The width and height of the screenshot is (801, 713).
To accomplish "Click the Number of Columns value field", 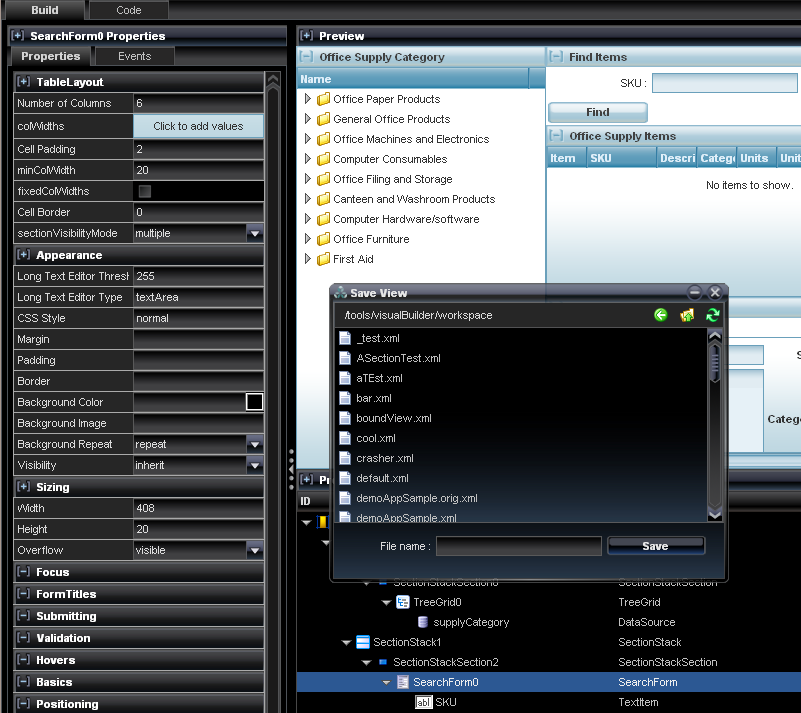I will tap(198, 103).
